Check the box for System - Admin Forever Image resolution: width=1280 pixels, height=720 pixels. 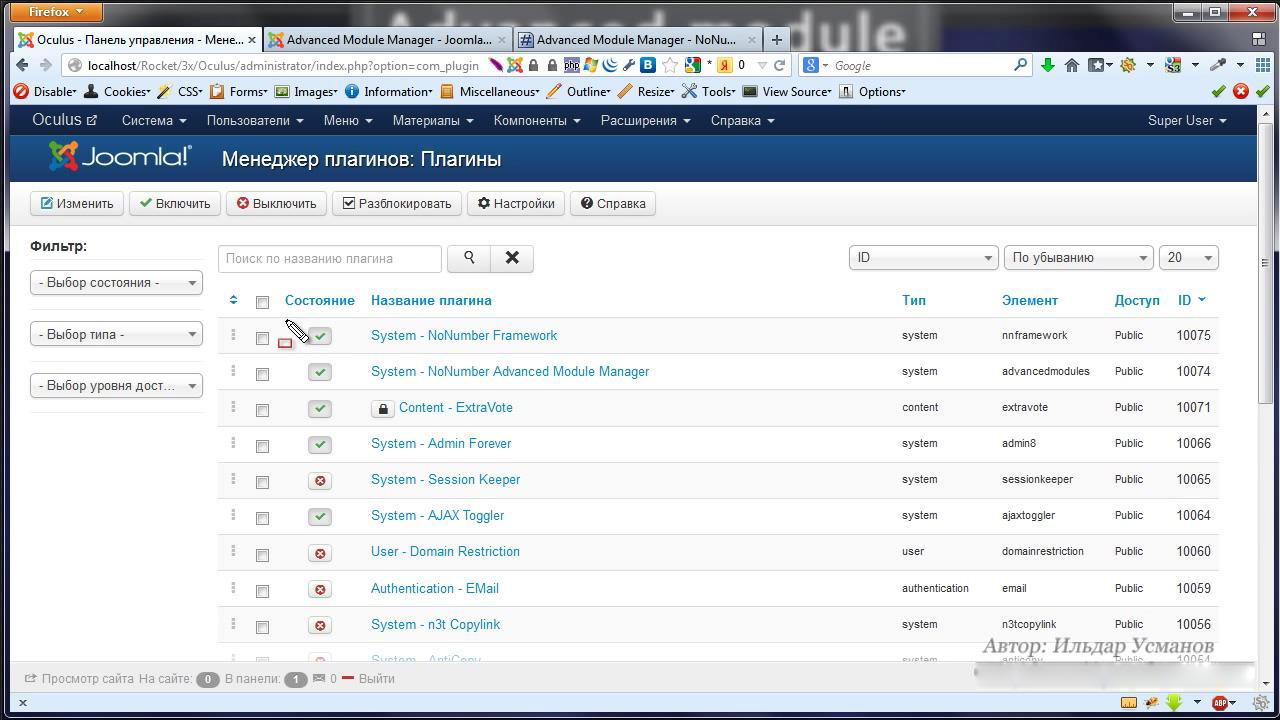(x=262, y=446)
